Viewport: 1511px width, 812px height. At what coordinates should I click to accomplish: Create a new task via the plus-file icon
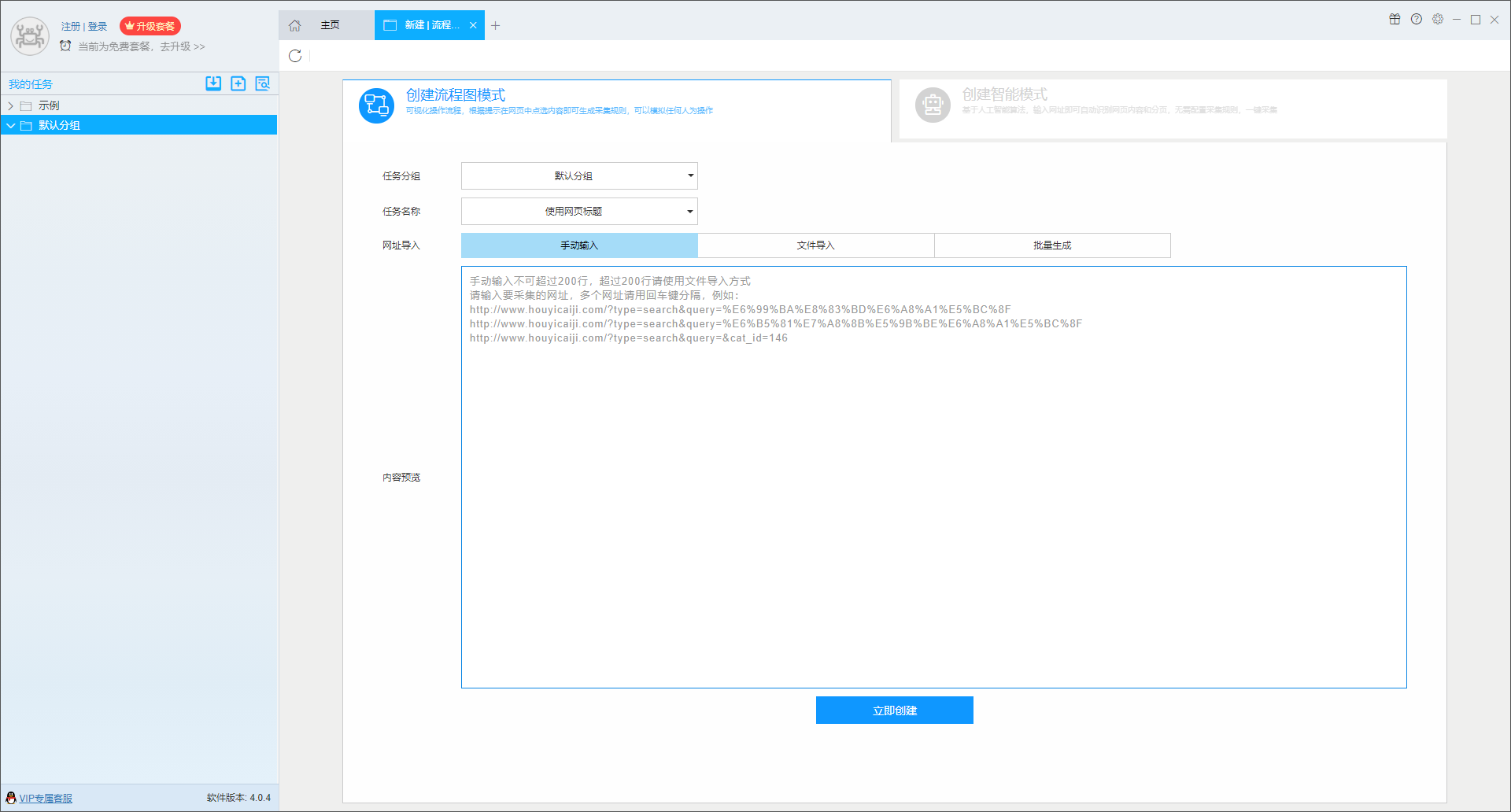click(x=238, y=83)
